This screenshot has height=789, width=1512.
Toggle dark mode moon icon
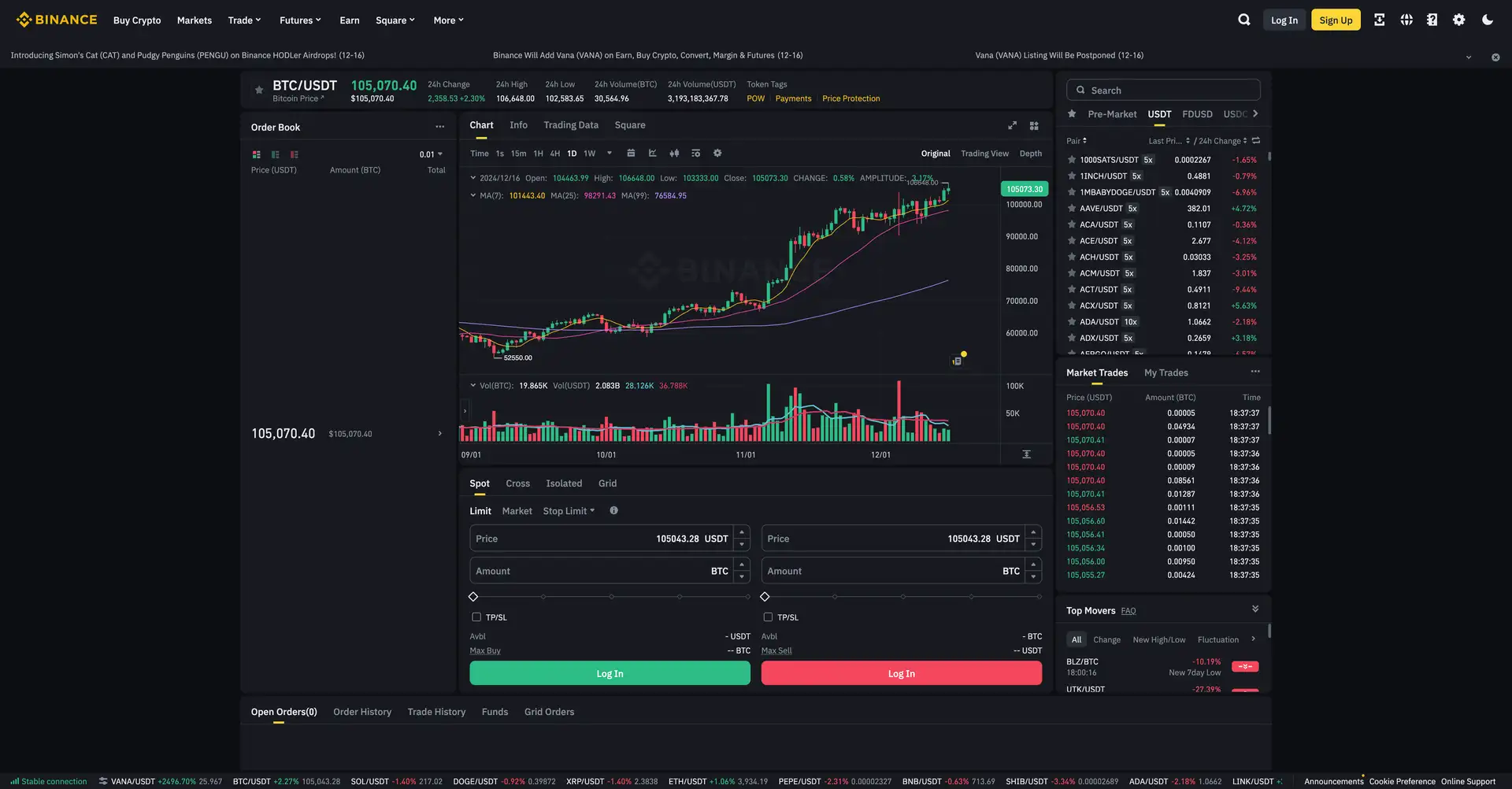[x=1488, y=20]
